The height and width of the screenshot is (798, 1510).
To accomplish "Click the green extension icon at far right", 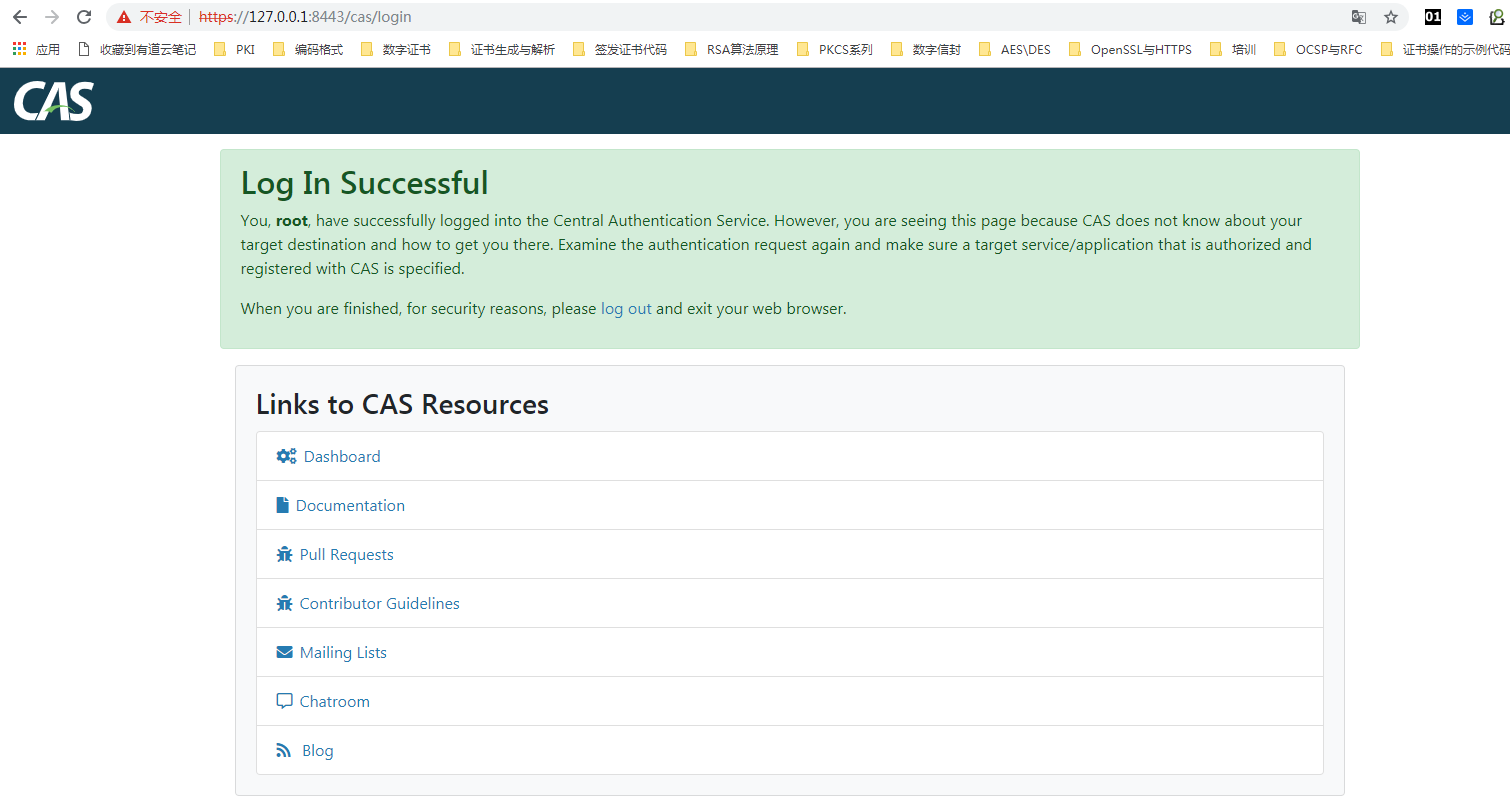I will [x=1497, y=17].
